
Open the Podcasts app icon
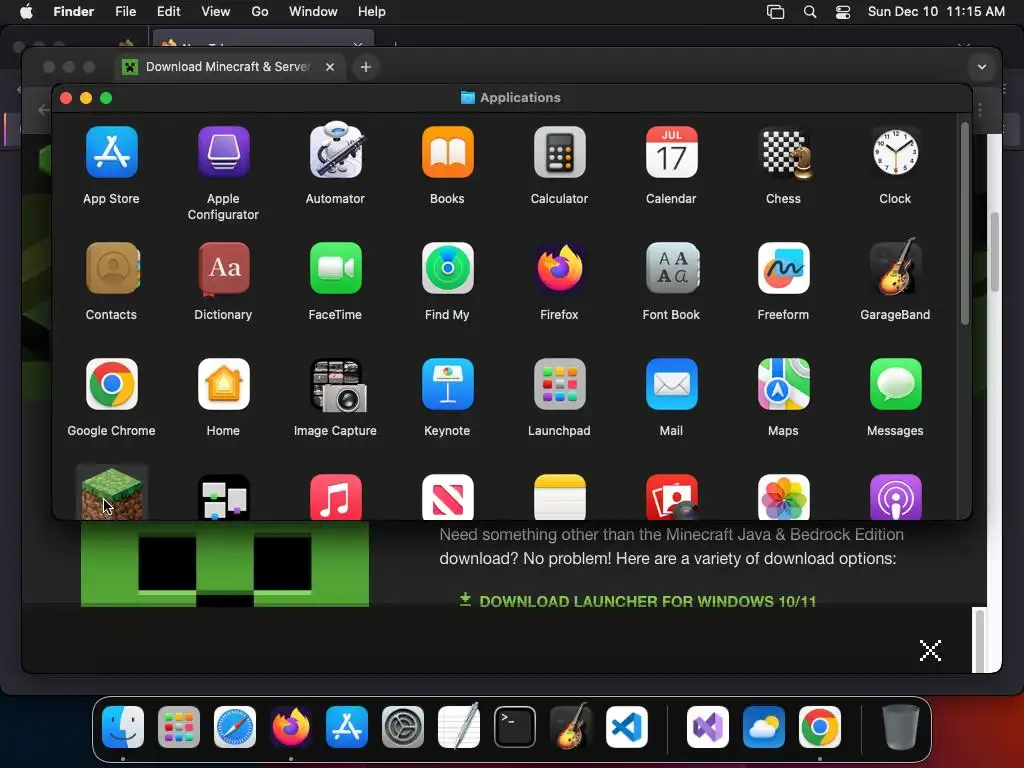[x=895, y=497]
